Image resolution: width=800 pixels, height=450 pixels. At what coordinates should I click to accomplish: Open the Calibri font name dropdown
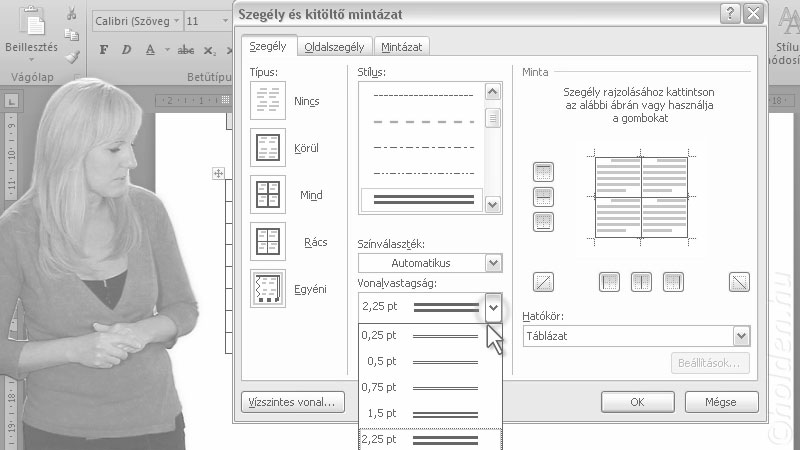tap(177, 21)
